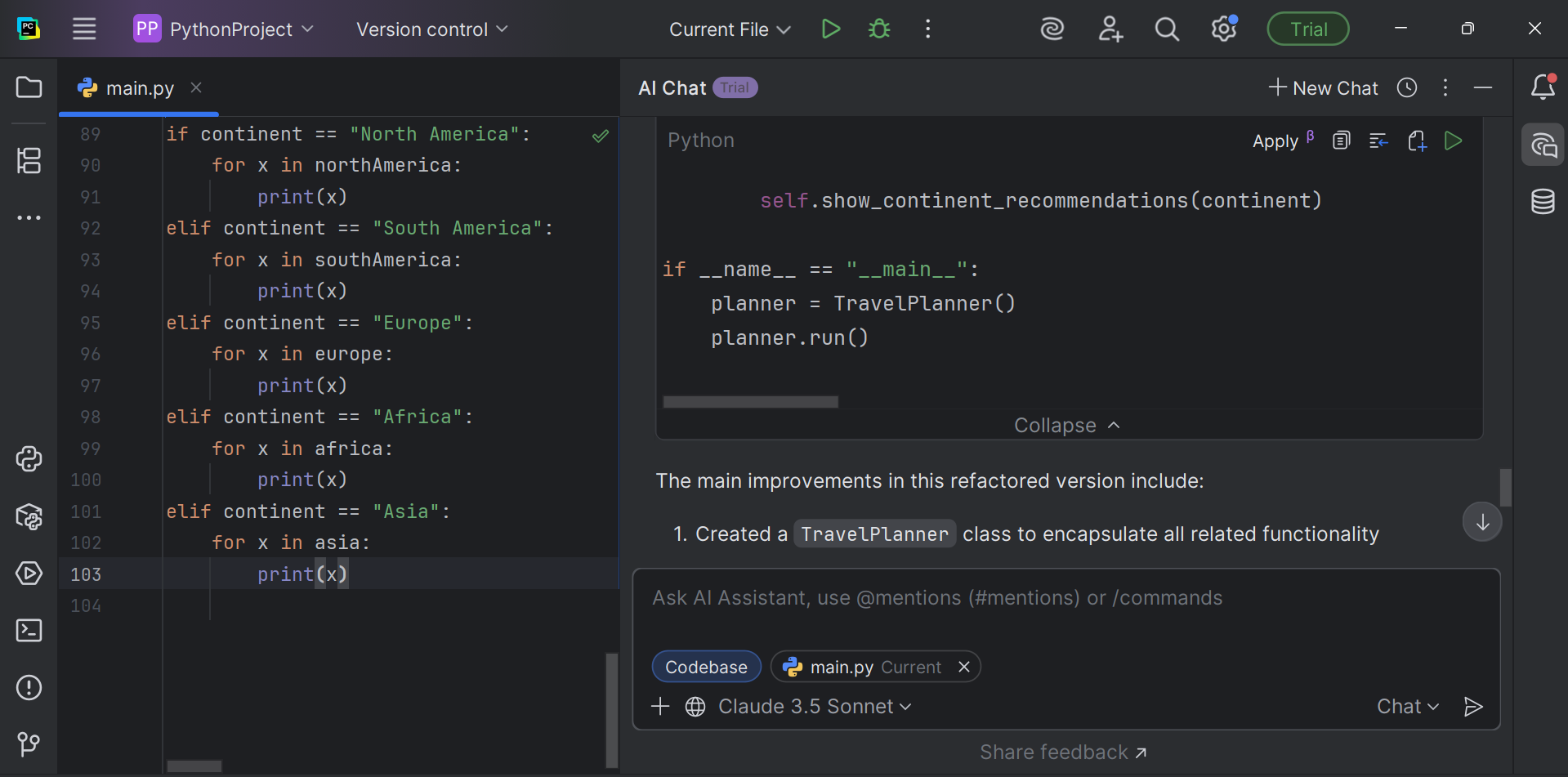Open the Database tool window

coord(1543,201)
